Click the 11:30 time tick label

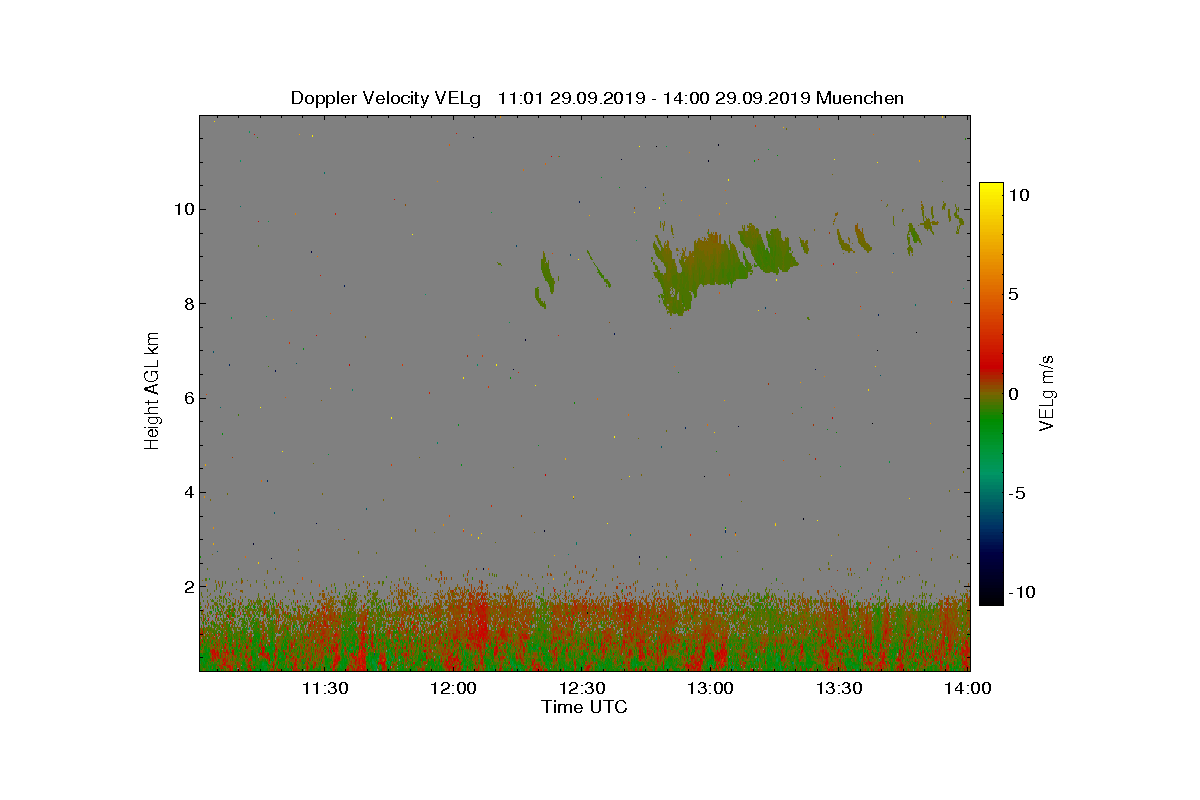pos(325,688)
